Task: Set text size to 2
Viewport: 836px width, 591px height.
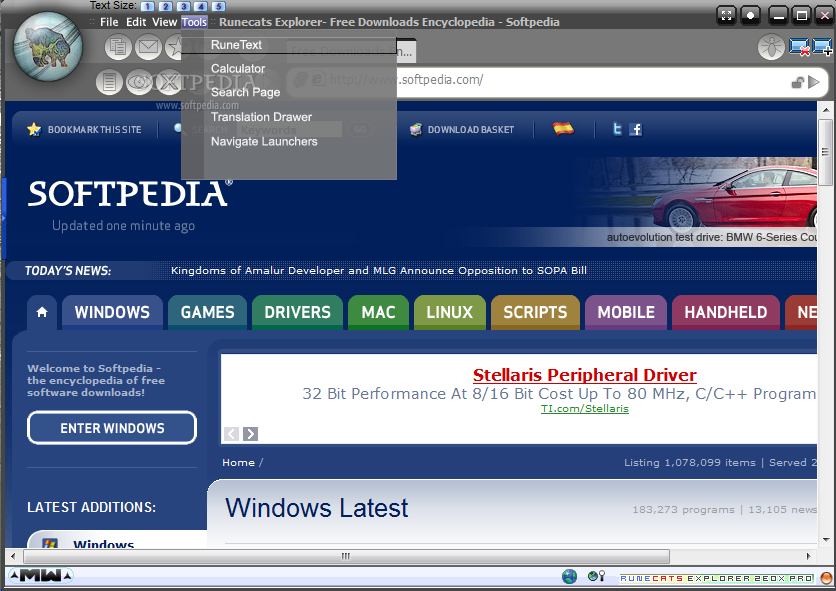Action: pos(165,6)
